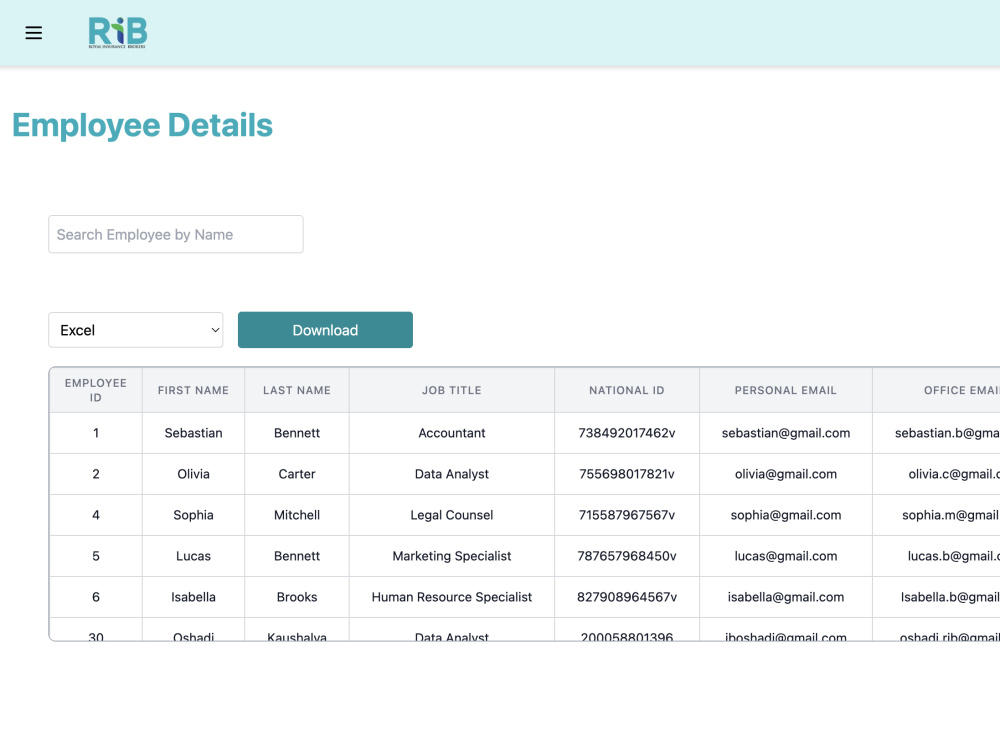Select the Olivia first name cell

point(193,474)
